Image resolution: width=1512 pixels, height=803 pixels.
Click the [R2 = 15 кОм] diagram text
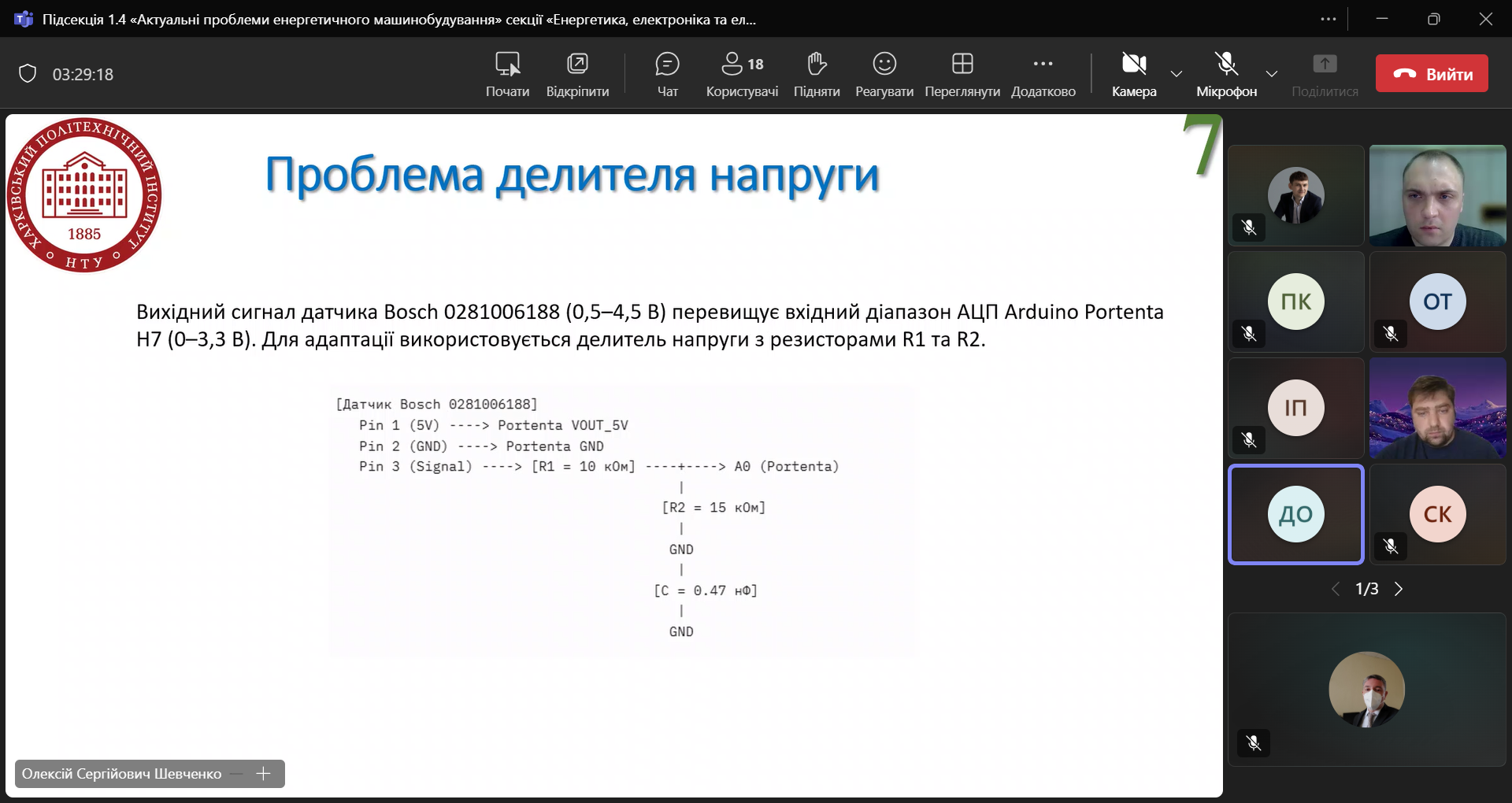[713, 508]
